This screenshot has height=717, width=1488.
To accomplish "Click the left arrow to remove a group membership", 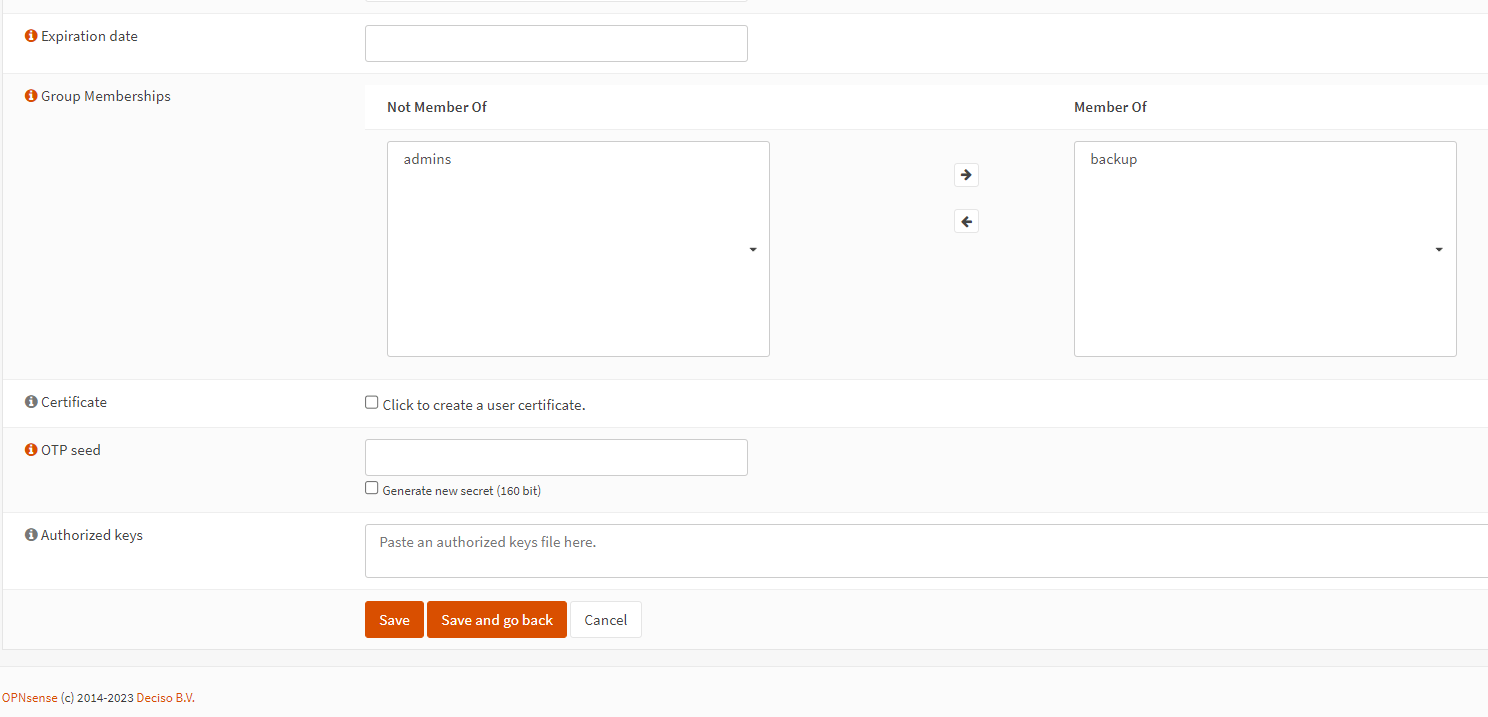I will click(965, 220).
